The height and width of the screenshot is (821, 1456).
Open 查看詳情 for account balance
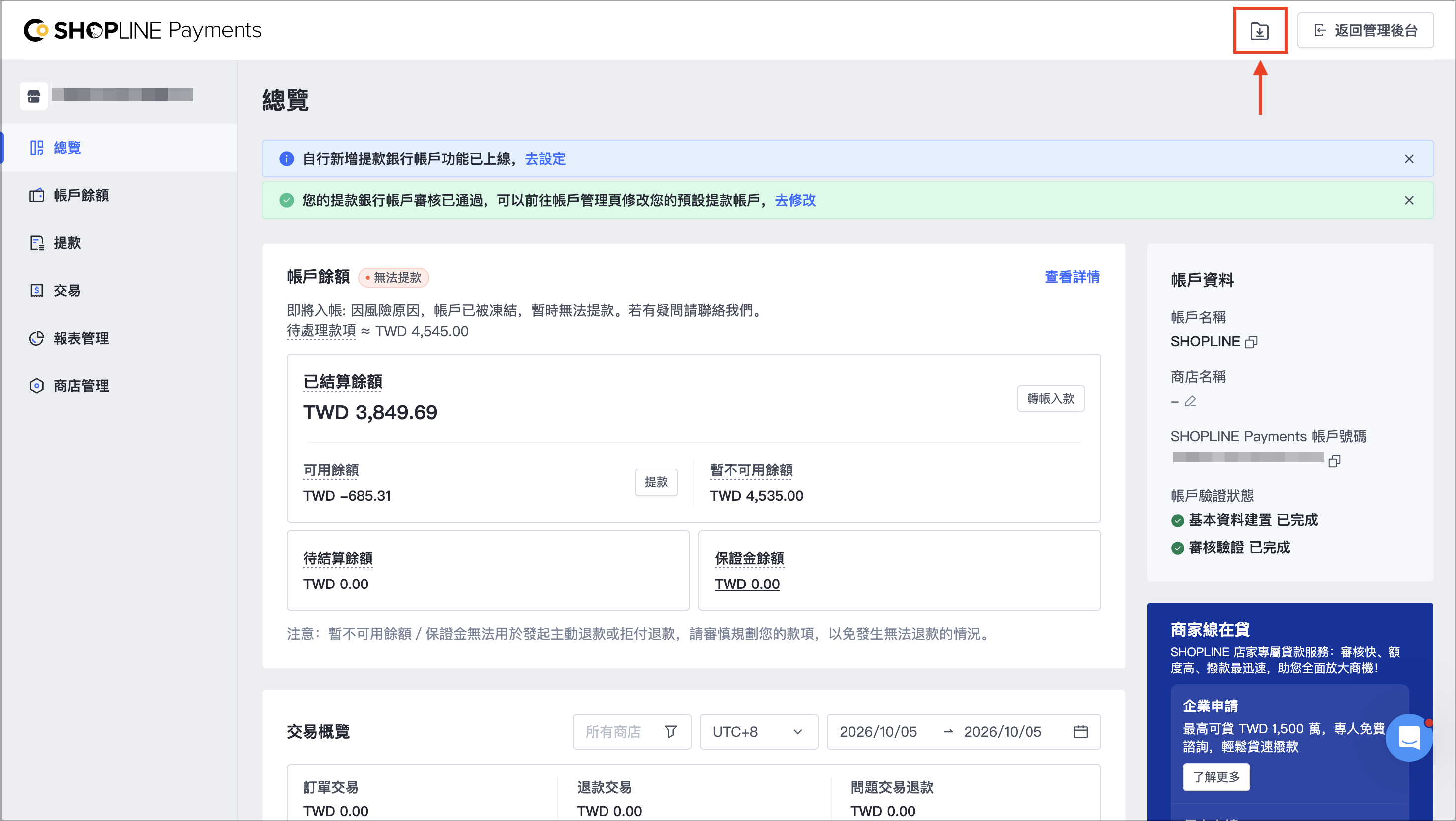click(1072, 277)
